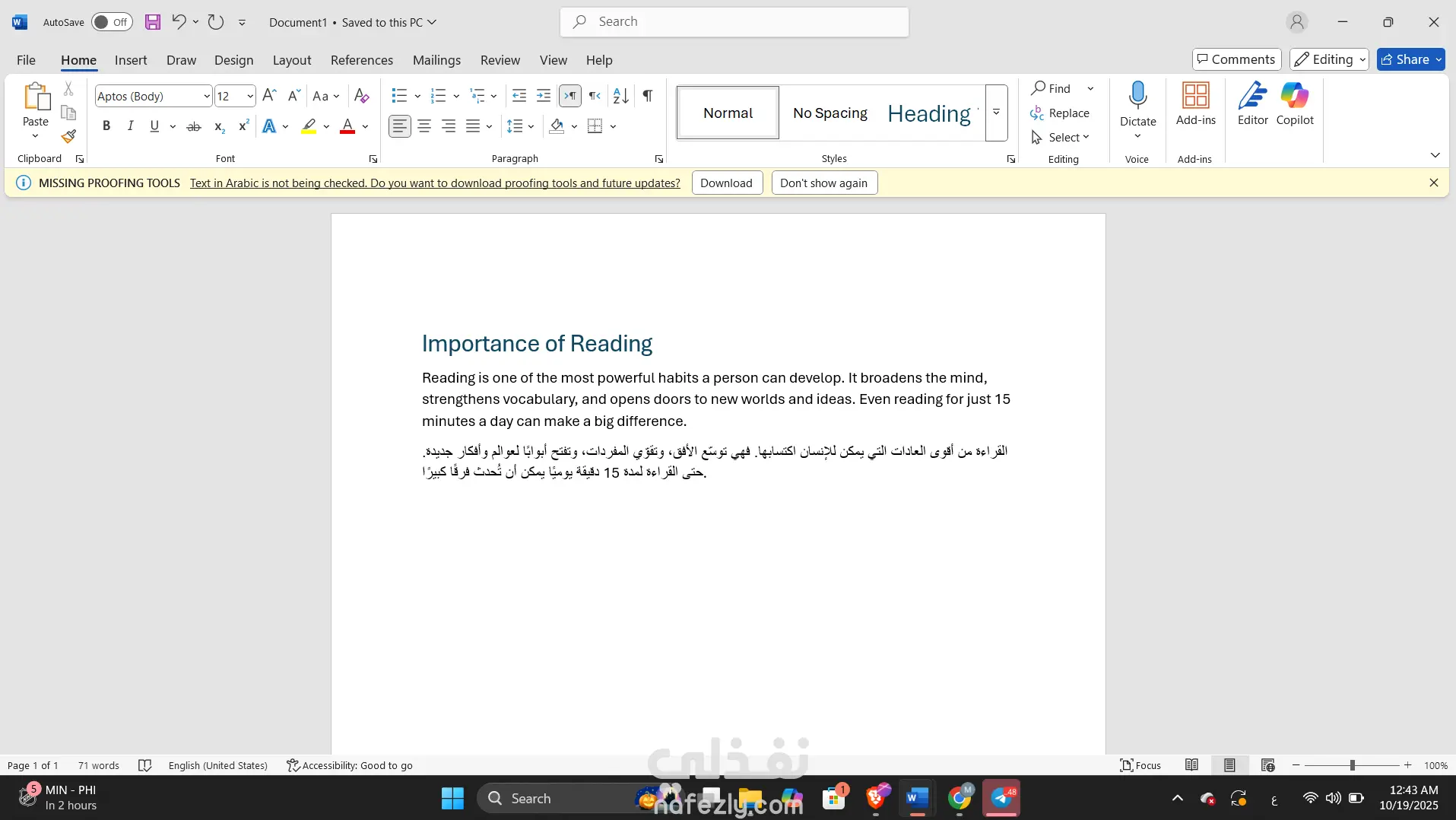The height and width of the screenshot is (820, 1456).
Task: Toggle bold formatting
Action: [x=106, y=126]
